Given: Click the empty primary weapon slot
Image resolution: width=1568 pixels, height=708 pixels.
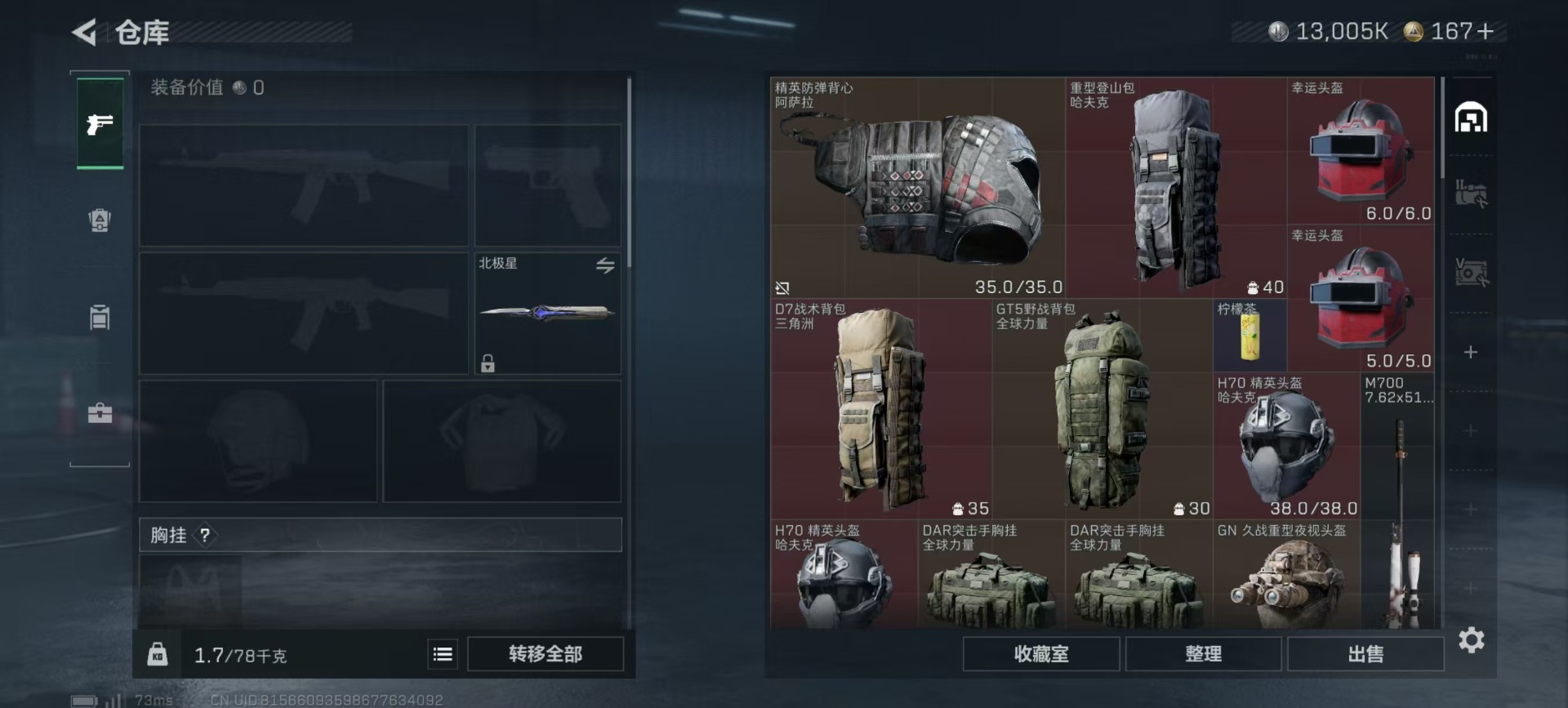Looking at the screenshot, I should tap(304, 185).
